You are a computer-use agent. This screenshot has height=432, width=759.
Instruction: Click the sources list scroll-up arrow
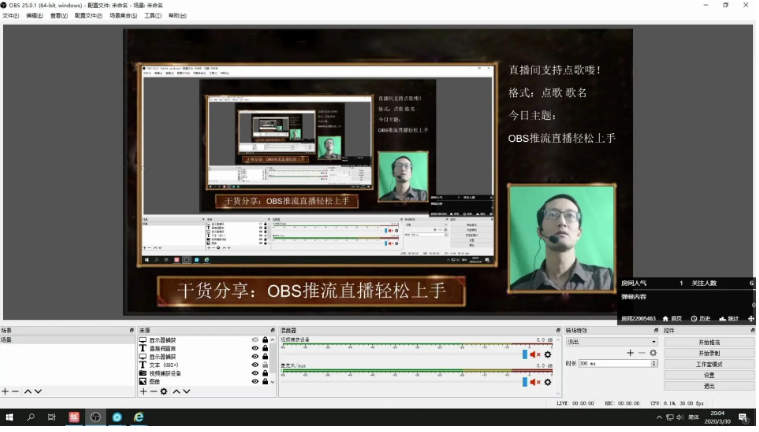coord(273,340)
